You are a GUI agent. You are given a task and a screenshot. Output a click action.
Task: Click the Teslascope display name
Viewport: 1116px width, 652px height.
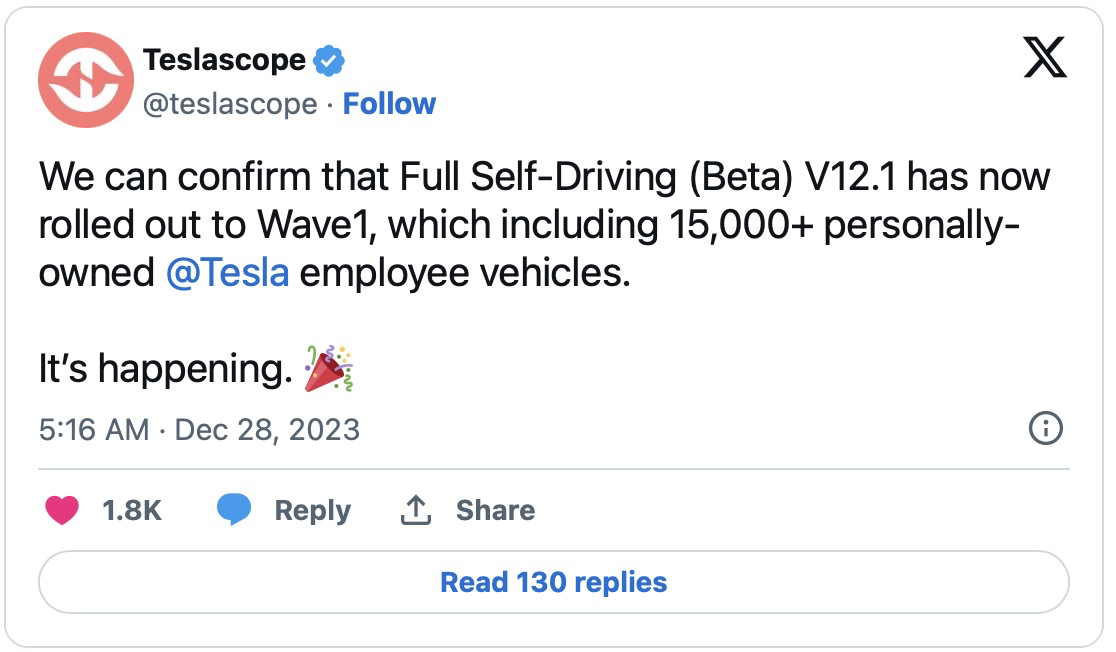pyautogui.click(x=224, y=61)
